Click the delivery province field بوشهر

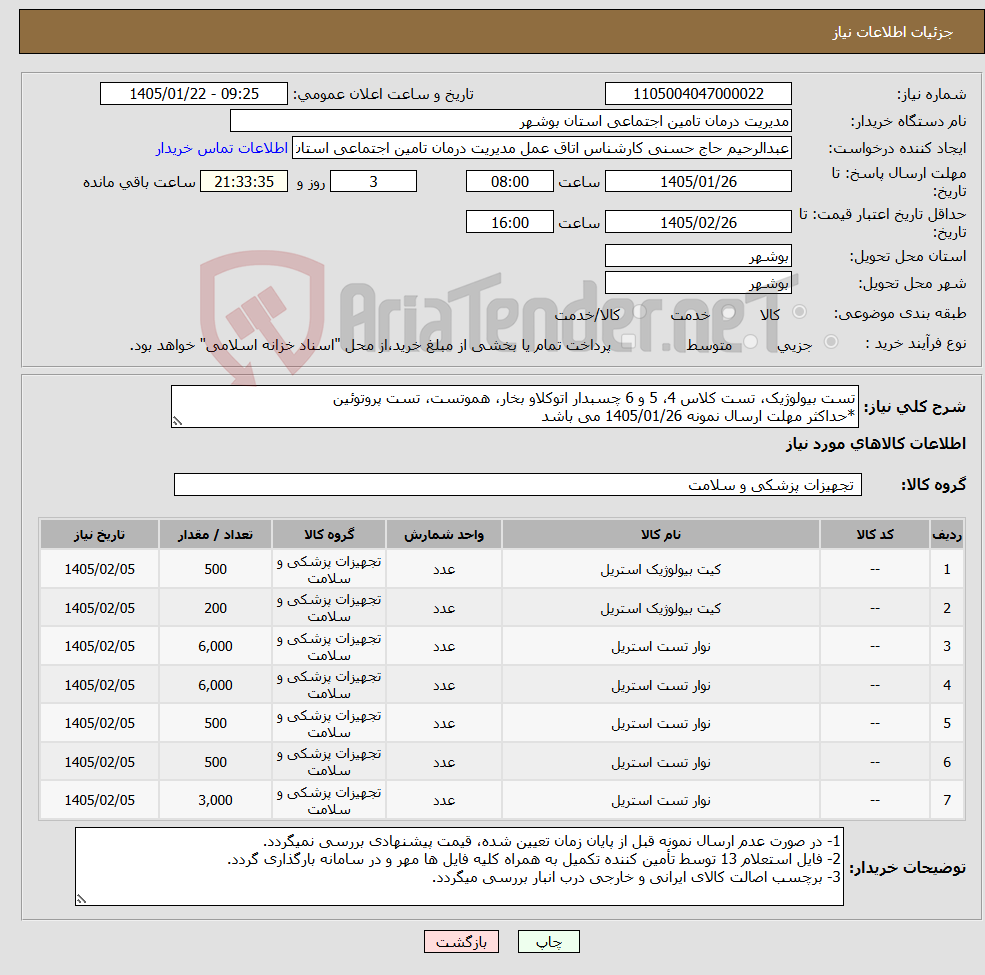click(x=698, y=256)
